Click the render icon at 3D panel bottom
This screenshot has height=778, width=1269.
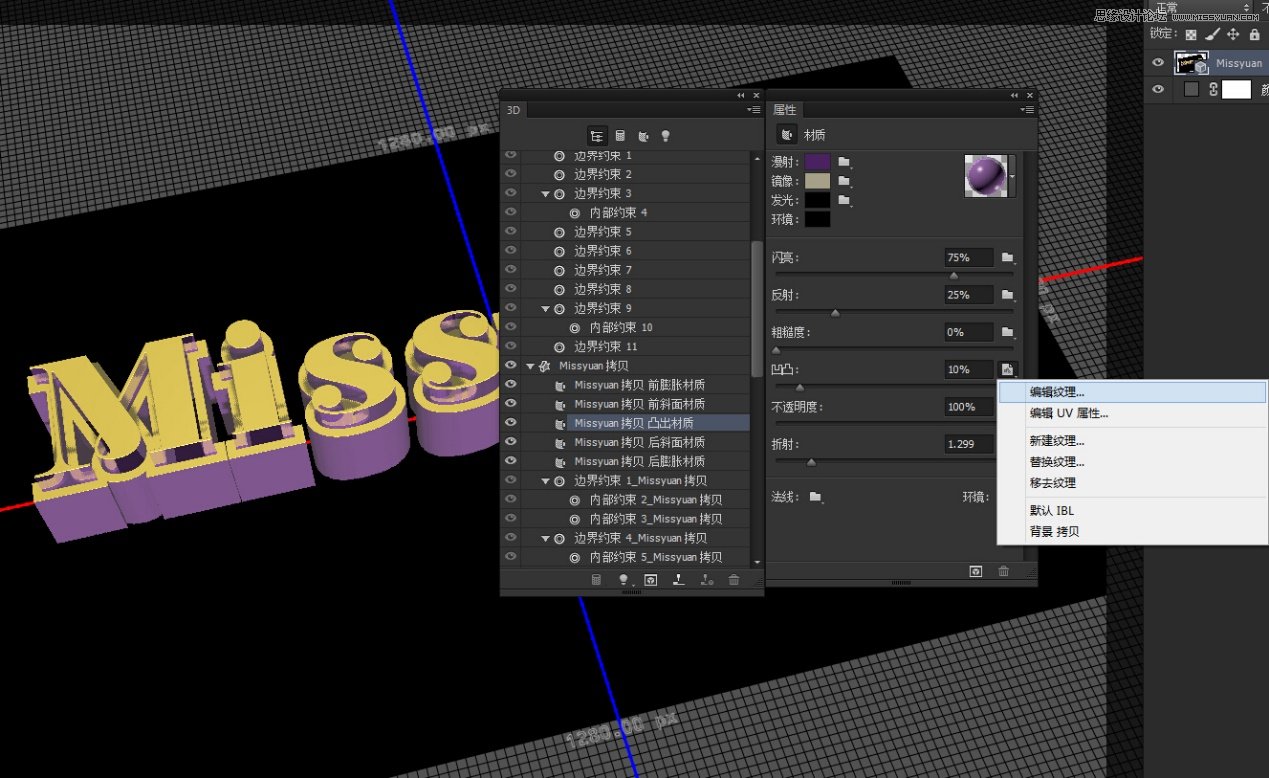[650, 578]
